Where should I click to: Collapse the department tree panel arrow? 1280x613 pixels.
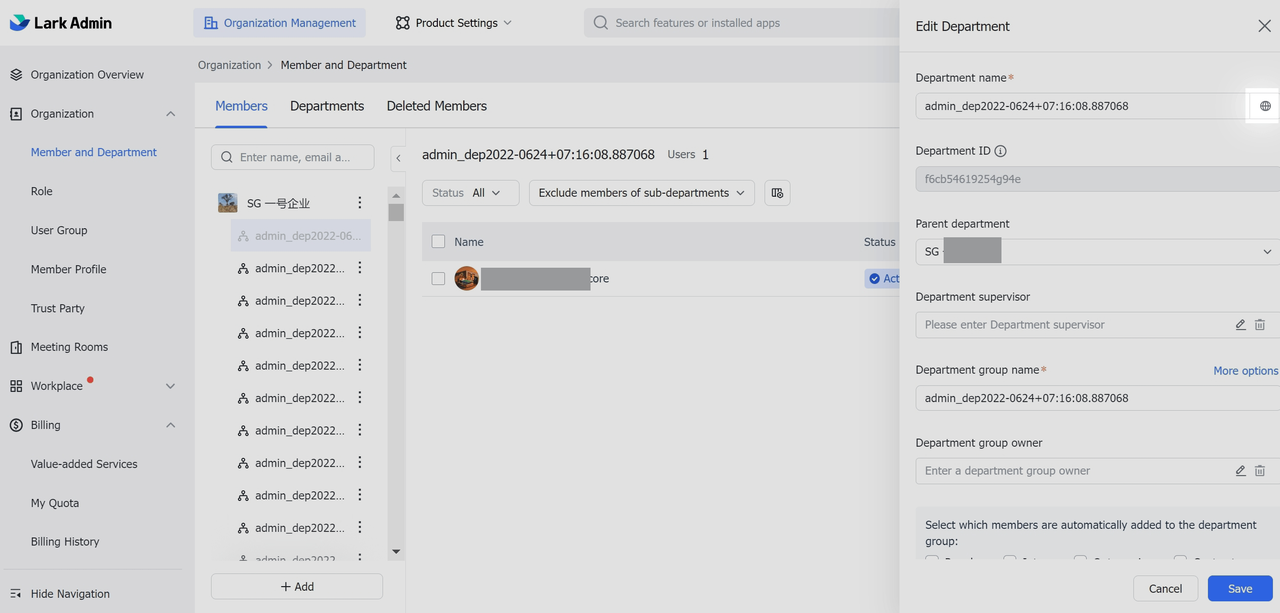[x=398, y=158]
